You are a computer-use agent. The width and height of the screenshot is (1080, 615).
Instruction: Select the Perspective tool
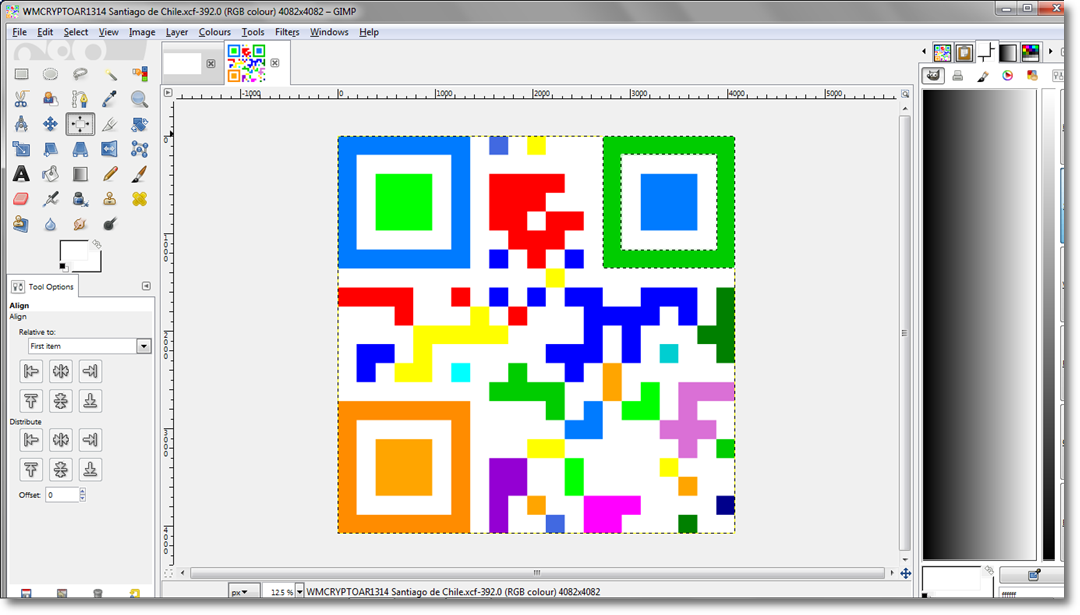pos(80,149)
